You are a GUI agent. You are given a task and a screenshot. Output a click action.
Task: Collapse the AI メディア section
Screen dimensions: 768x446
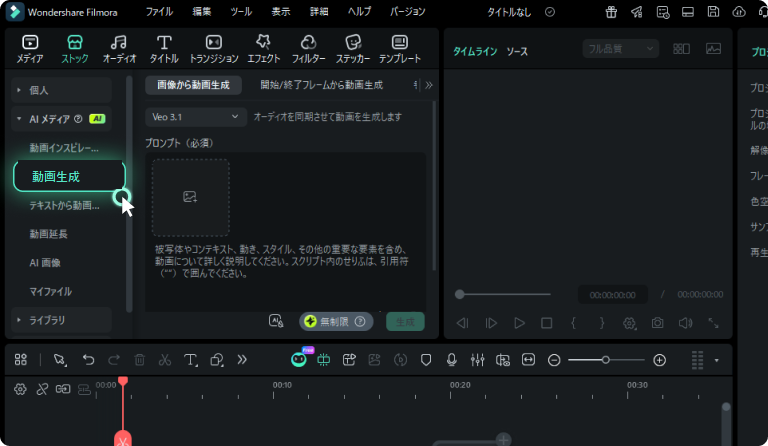pos(61,119)
